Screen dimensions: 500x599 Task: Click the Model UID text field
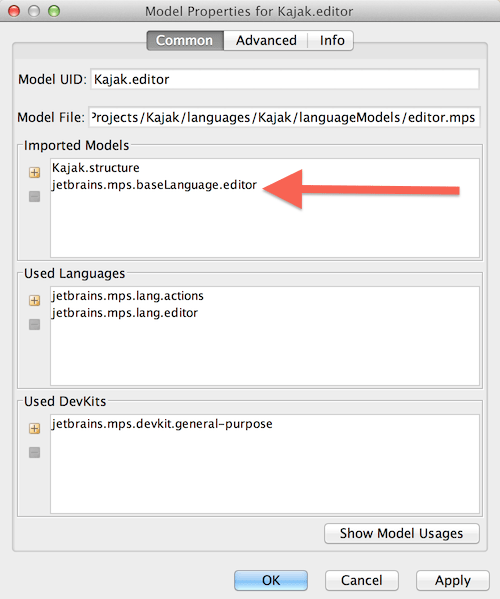click(x=285, y=79)
